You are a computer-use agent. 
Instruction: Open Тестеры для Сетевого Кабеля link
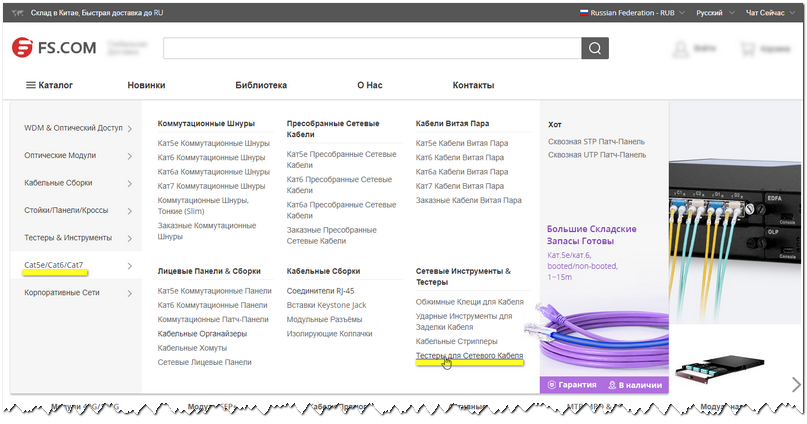(x=469, y=356)
